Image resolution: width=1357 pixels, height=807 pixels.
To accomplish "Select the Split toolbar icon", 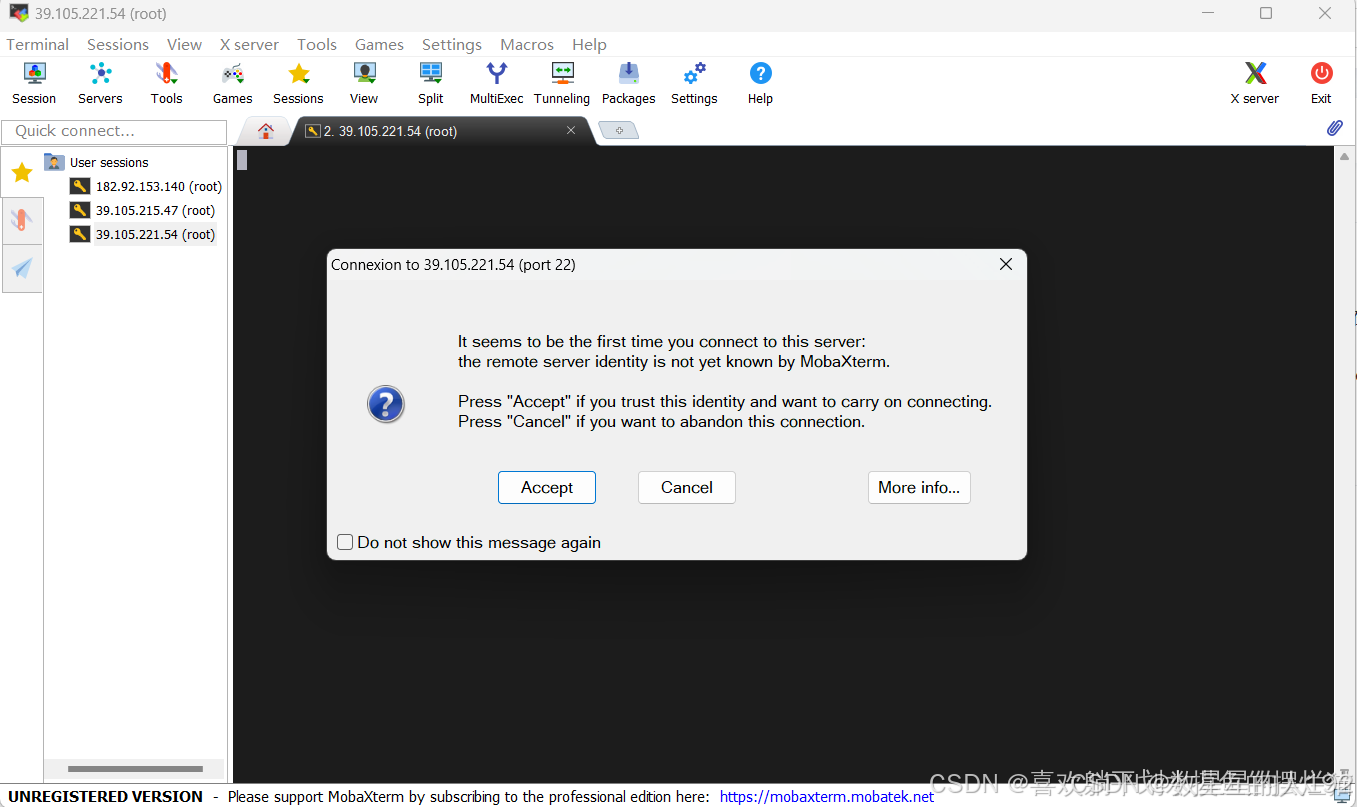I will pos(431,83).
